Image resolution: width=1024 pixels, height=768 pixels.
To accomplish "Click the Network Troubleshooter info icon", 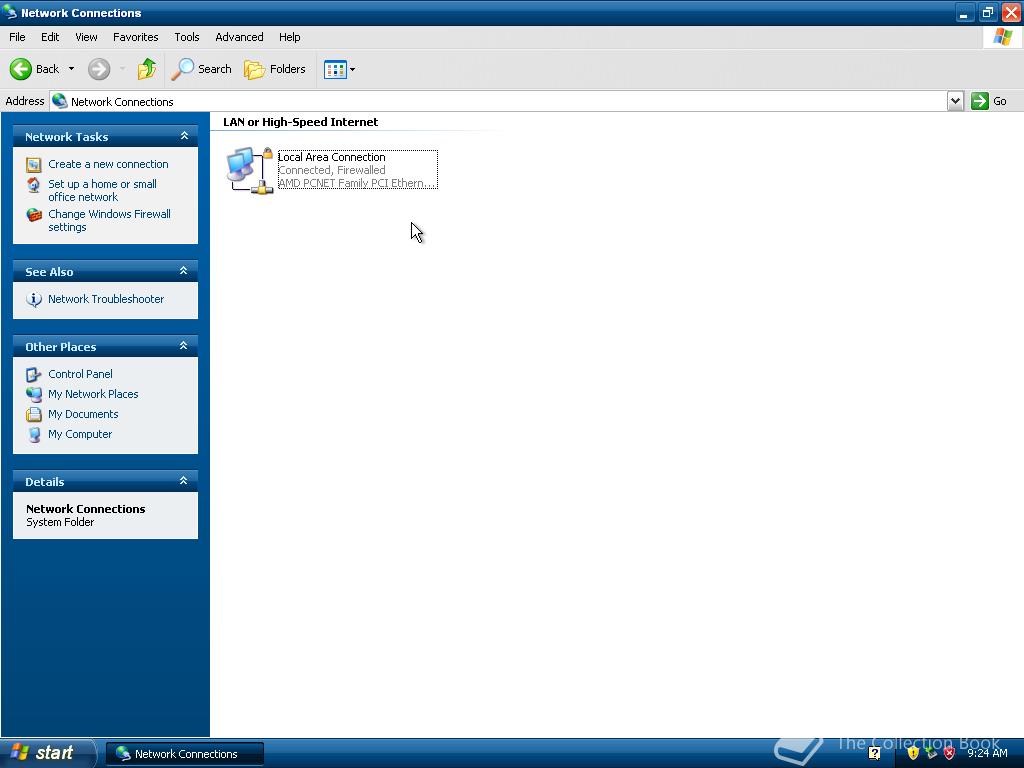I will (34, 299).
